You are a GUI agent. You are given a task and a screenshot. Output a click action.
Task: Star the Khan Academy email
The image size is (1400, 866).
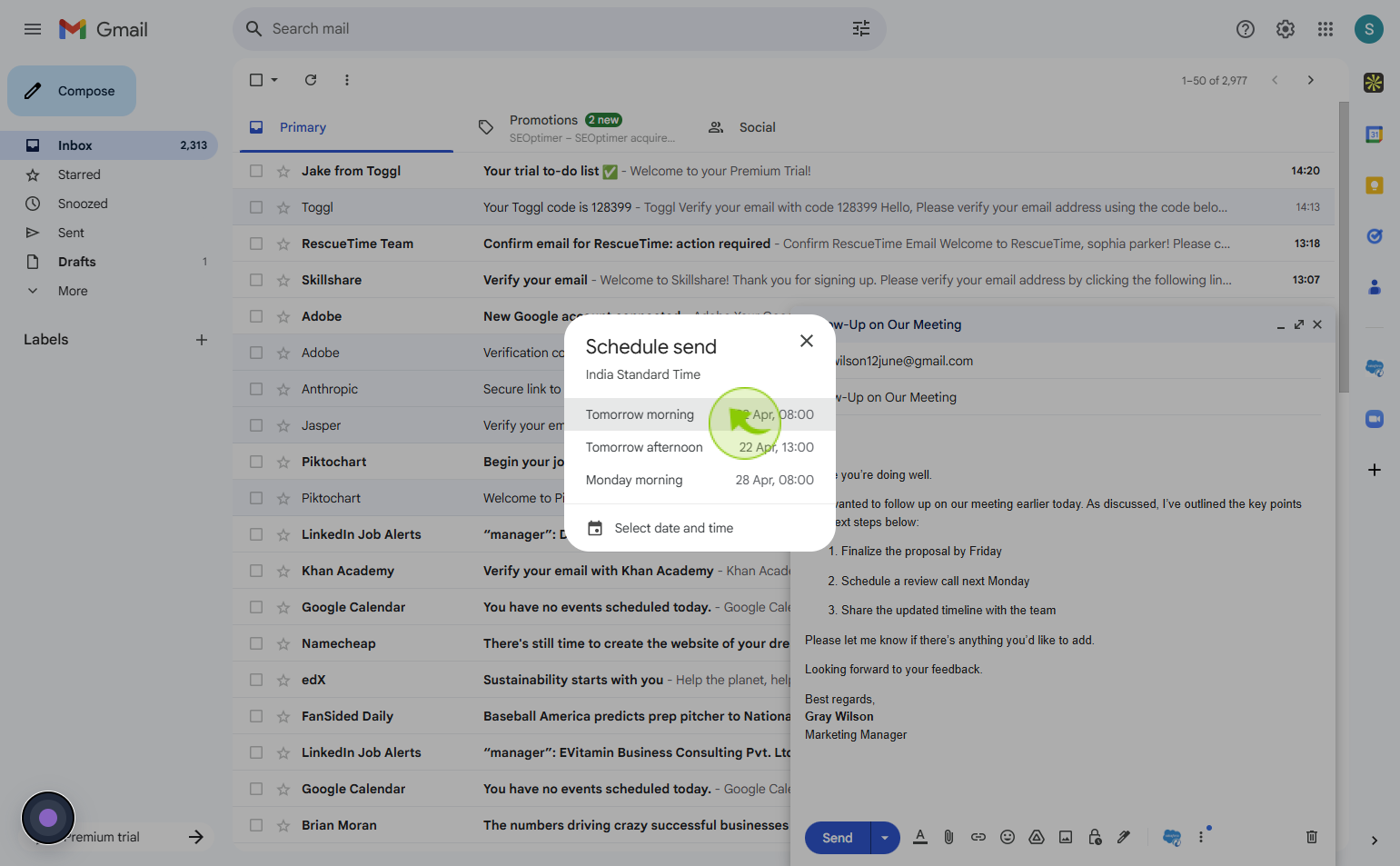pos(283,571)
